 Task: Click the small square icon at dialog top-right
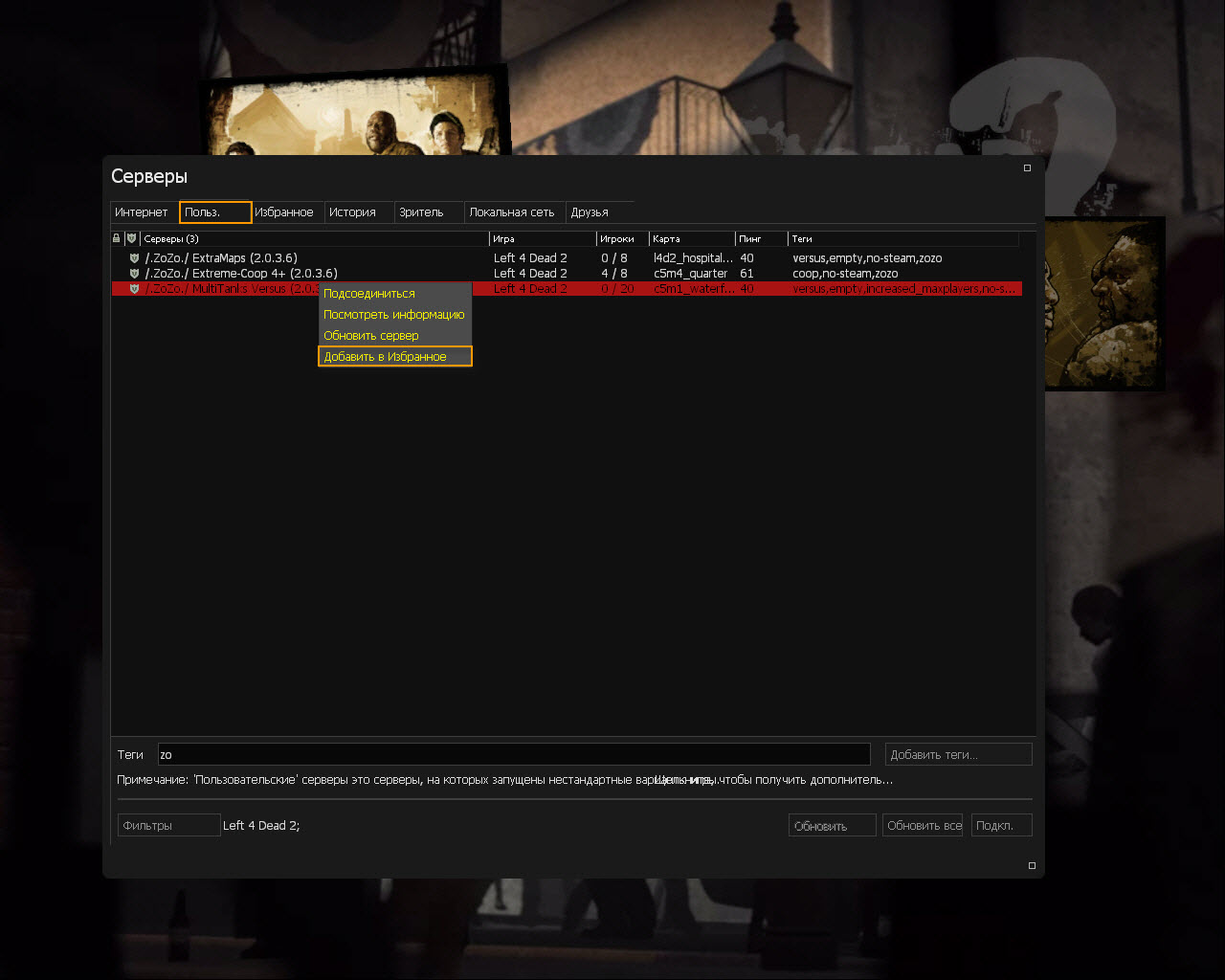(x=1027, y=168)
